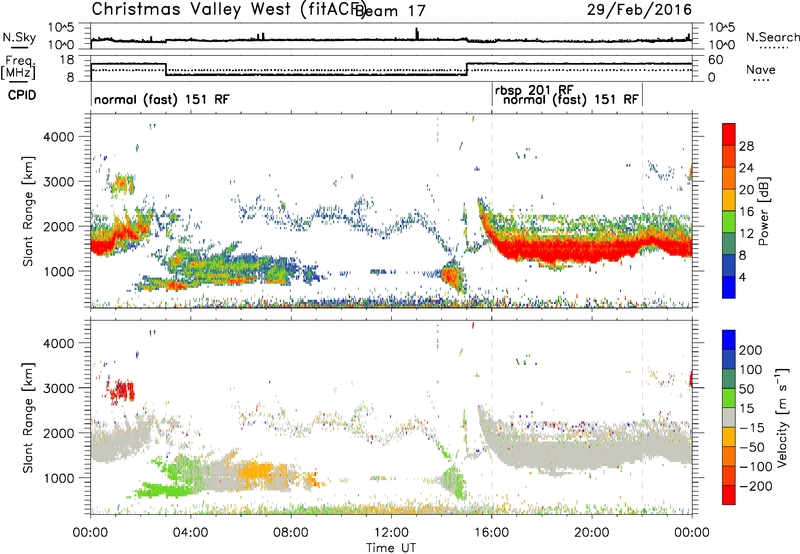Click the CPID row label
Screen dimensions: 800x554
22,95
